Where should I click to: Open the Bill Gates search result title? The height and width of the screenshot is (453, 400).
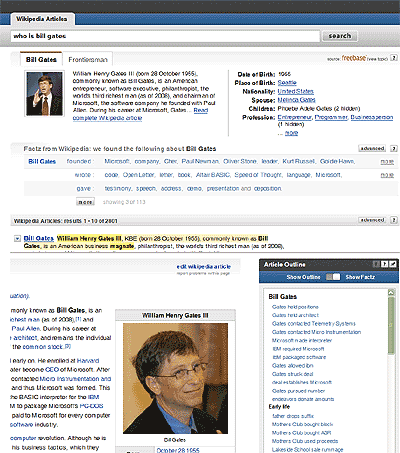coord(39,238)
